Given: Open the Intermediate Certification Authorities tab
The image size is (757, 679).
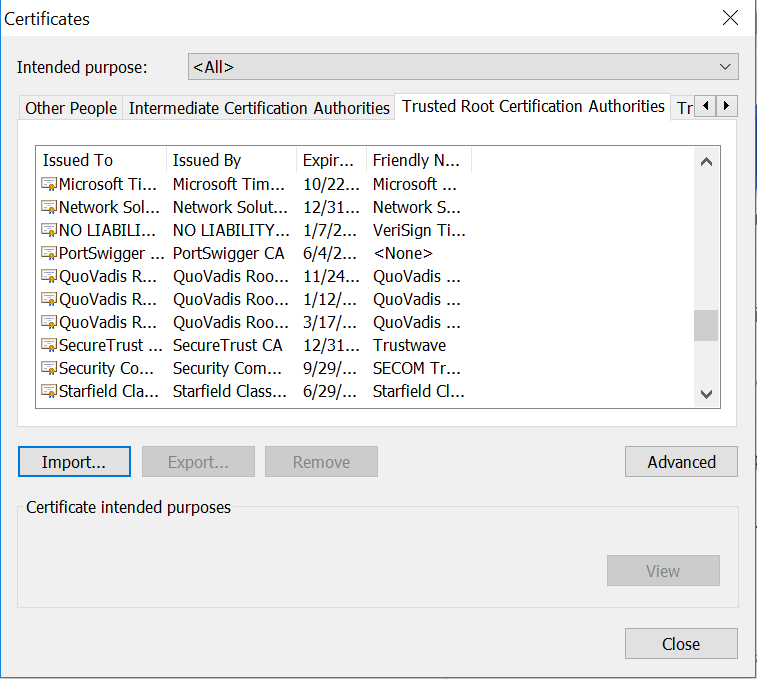Looking at the screenshot, I should pos(259,108).
